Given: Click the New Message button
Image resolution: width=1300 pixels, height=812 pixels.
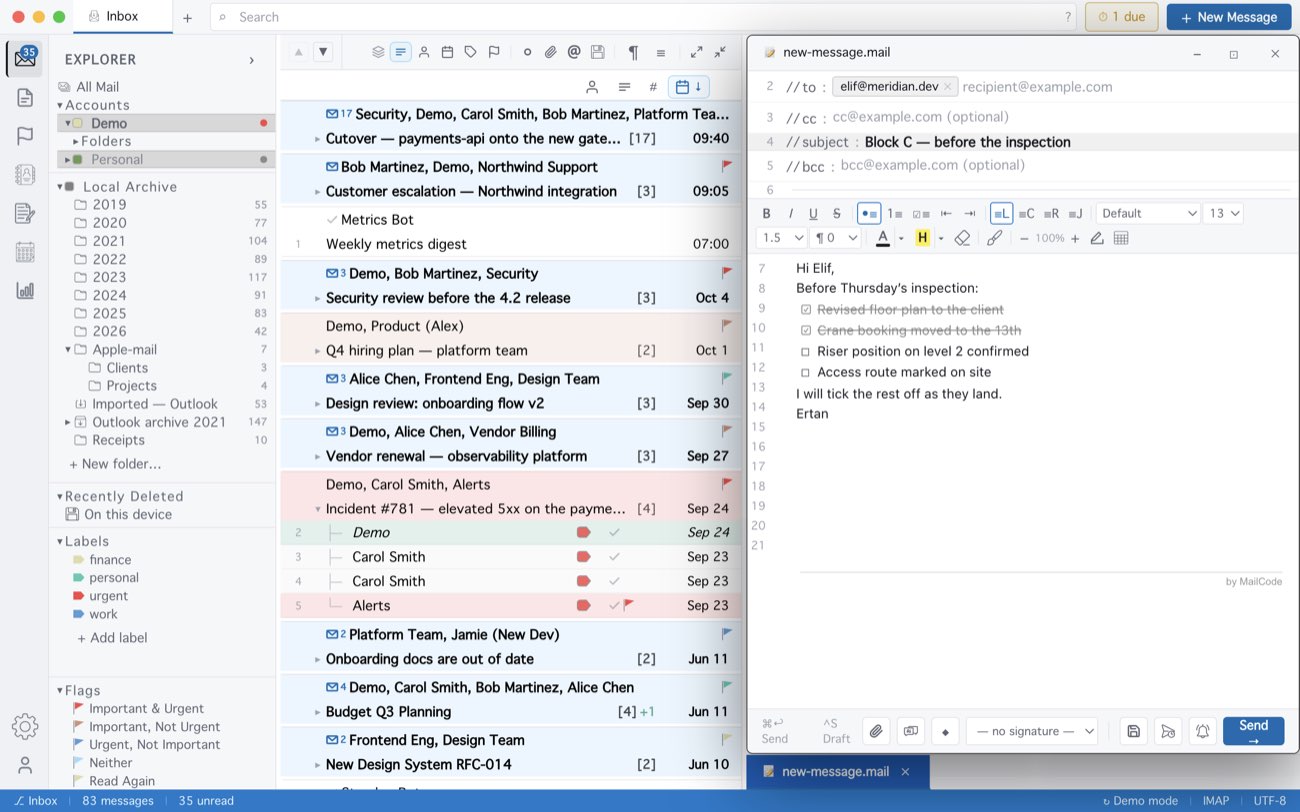Looking at the screenshot, I should coord(1228,17).
